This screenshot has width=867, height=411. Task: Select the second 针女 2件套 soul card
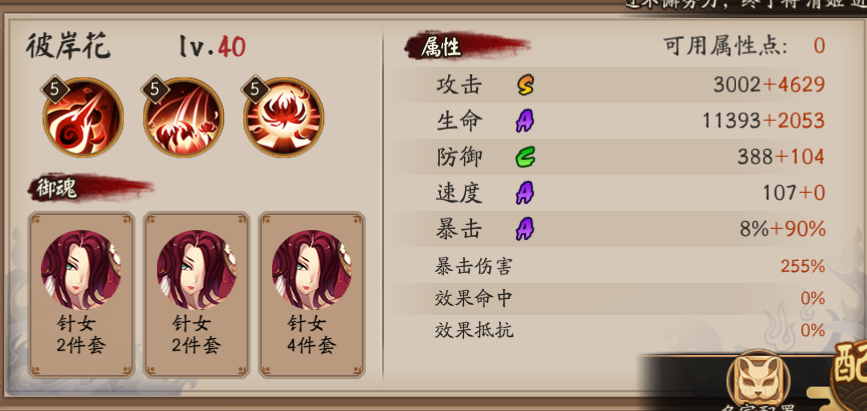[x=196, y=294]
